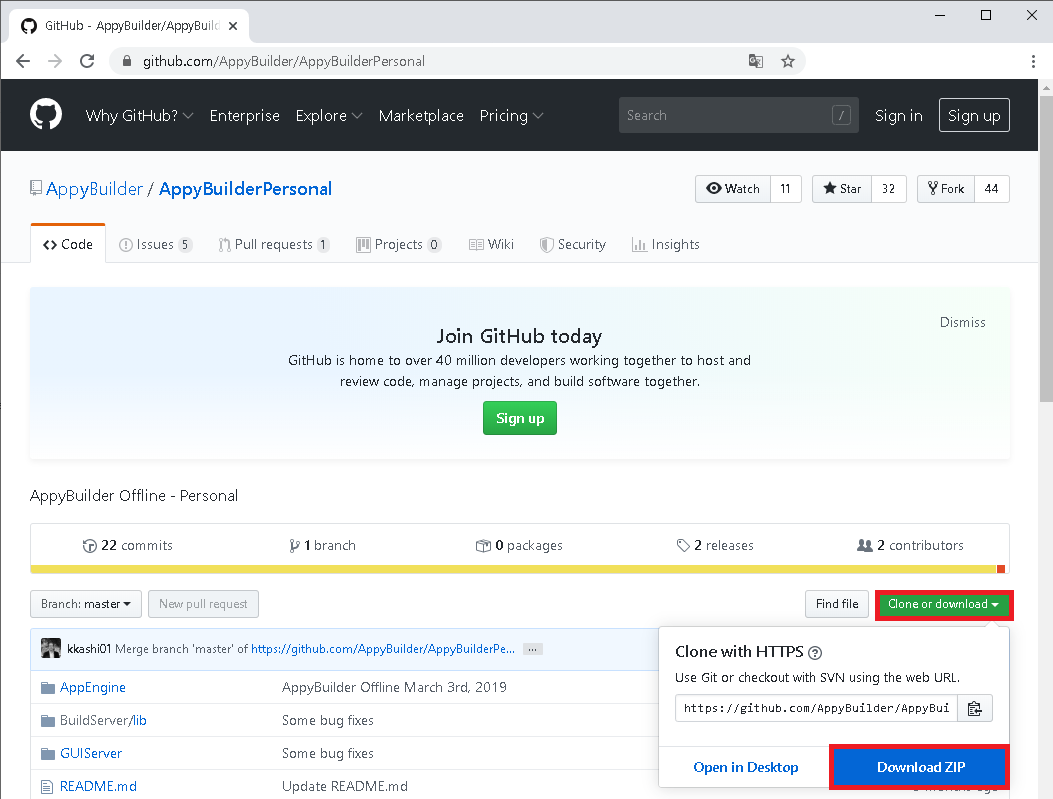Toggle the Clone or download dropdown
1053x799 pixels.
[x=944, y=604]
